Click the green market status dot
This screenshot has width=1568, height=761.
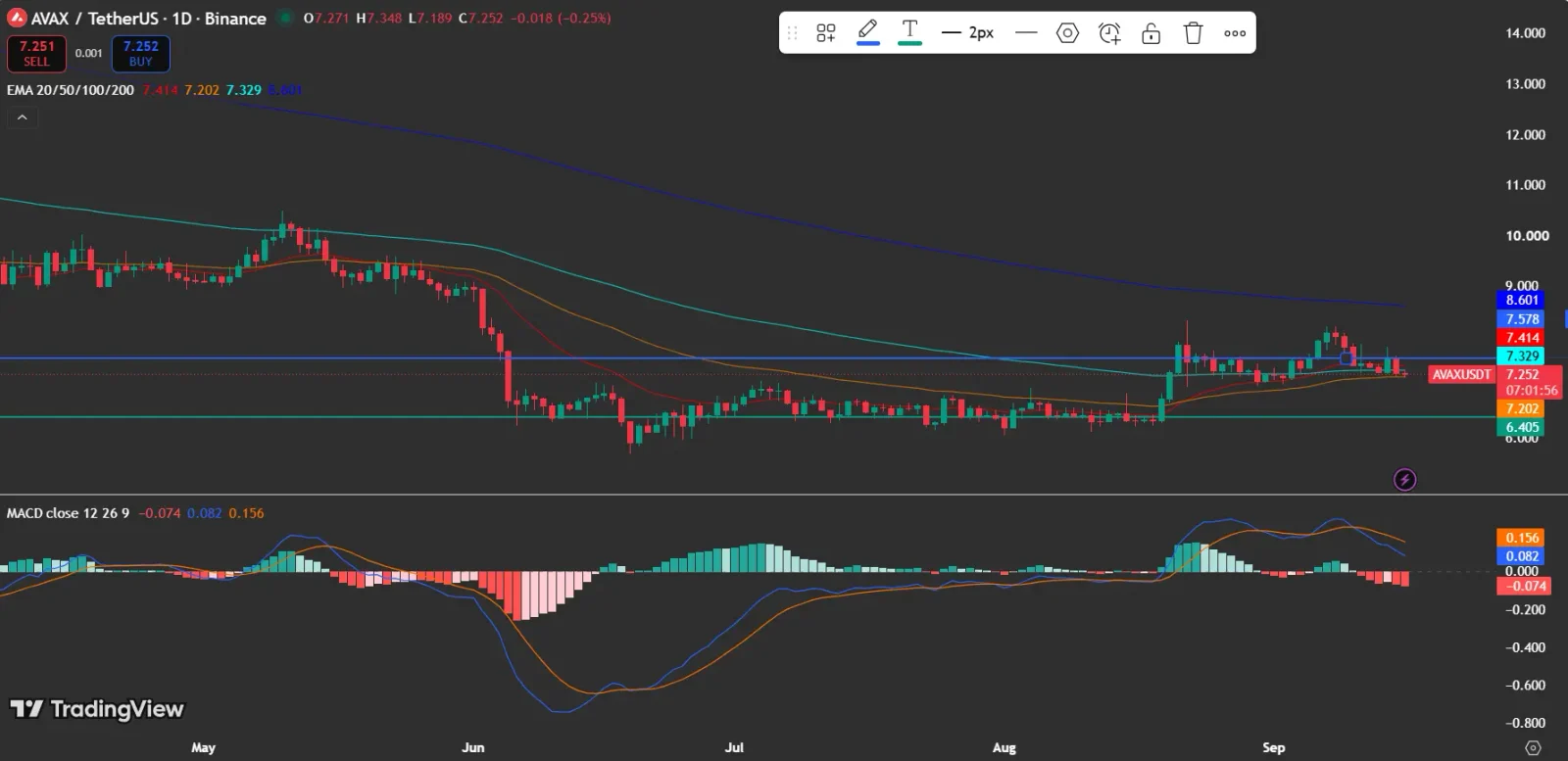(285, 18)
